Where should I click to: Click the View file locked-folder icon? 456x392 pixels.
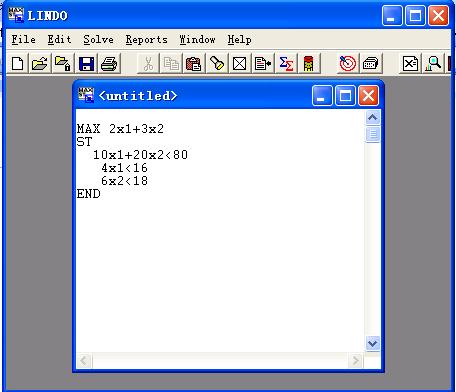(63, 63)
